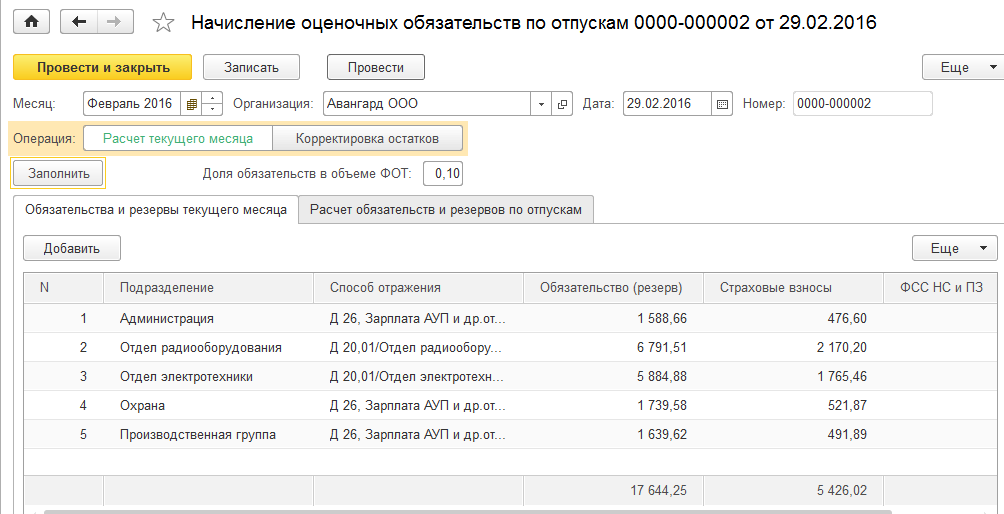Image resolution: width=1004 pixels, height=514 pixels.
Task: Navigate forward with the right arrow
Action: (115, 22)
